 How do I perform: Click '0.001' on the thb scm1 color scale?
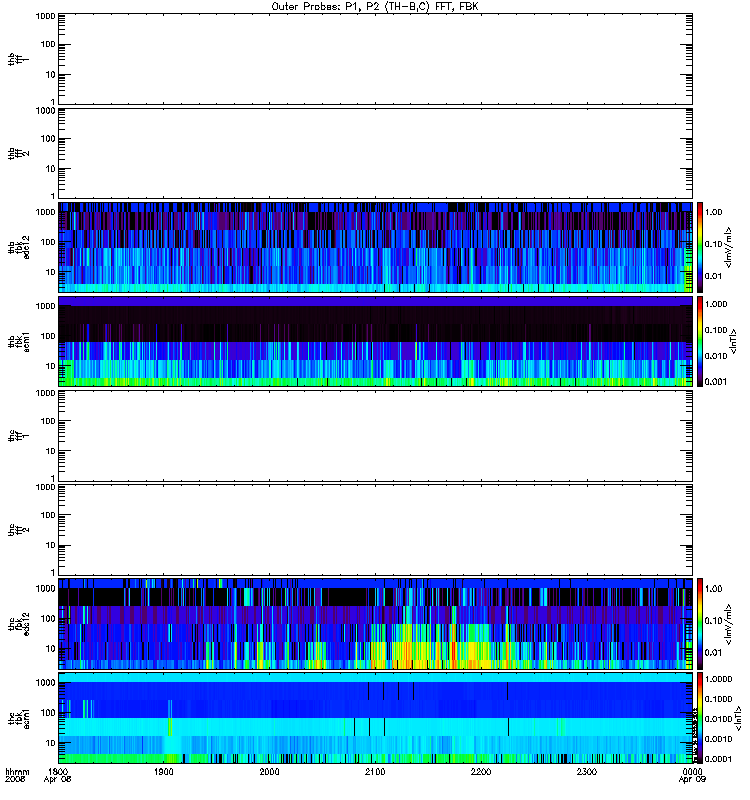[716, 382]
